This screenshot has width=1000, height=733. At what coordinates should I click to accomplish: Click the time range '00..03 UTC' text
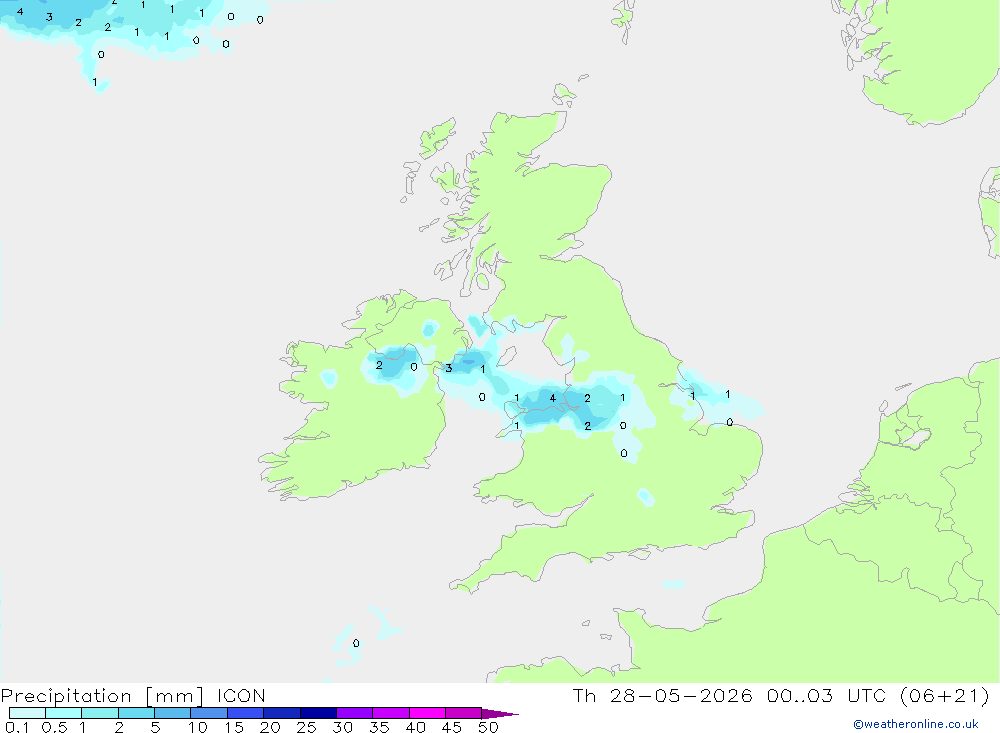point(827,695)
